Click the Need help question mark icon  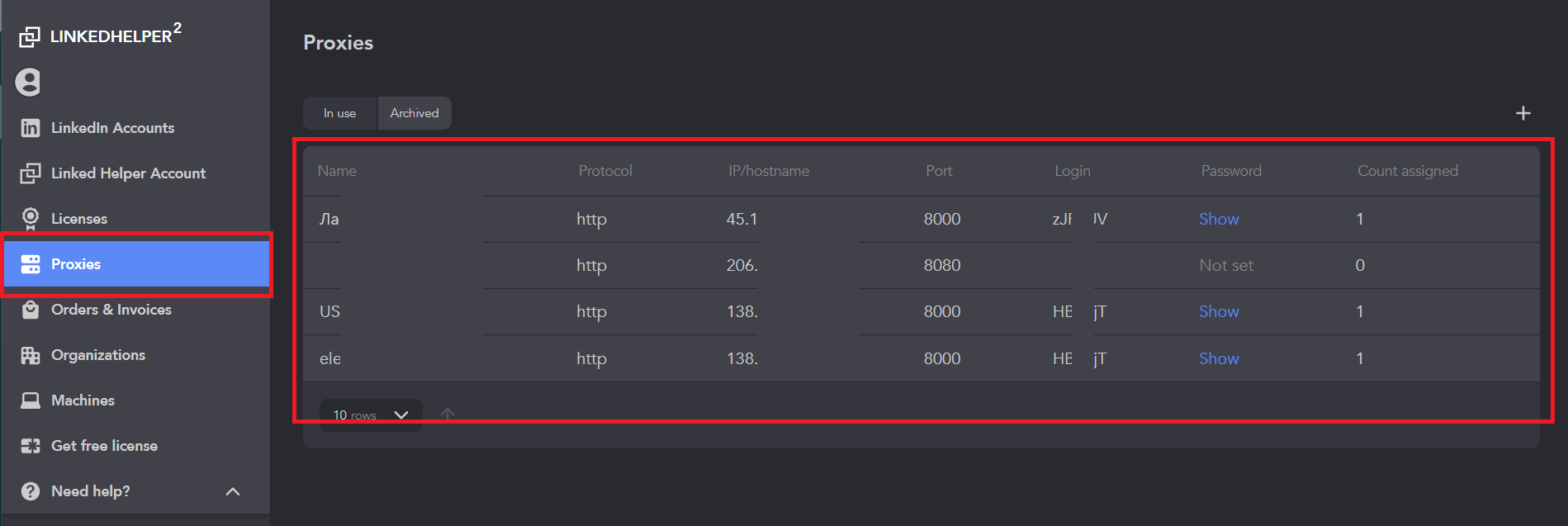(31, 491)
